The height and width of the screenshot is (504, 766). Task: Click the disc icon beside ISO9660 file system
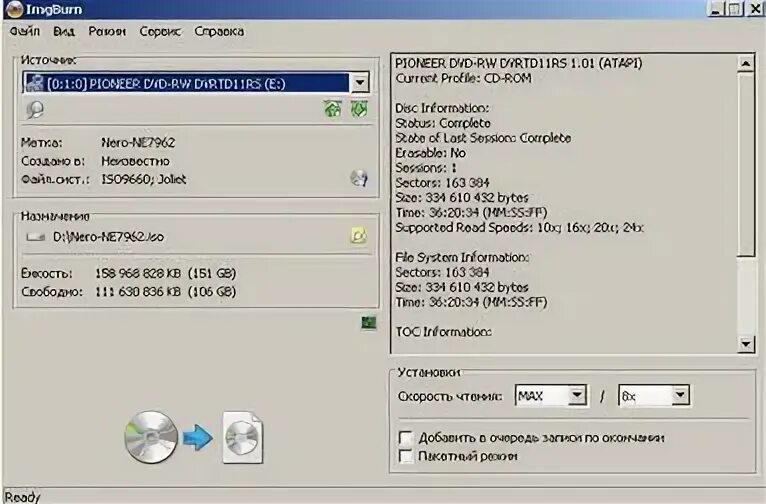359,178
